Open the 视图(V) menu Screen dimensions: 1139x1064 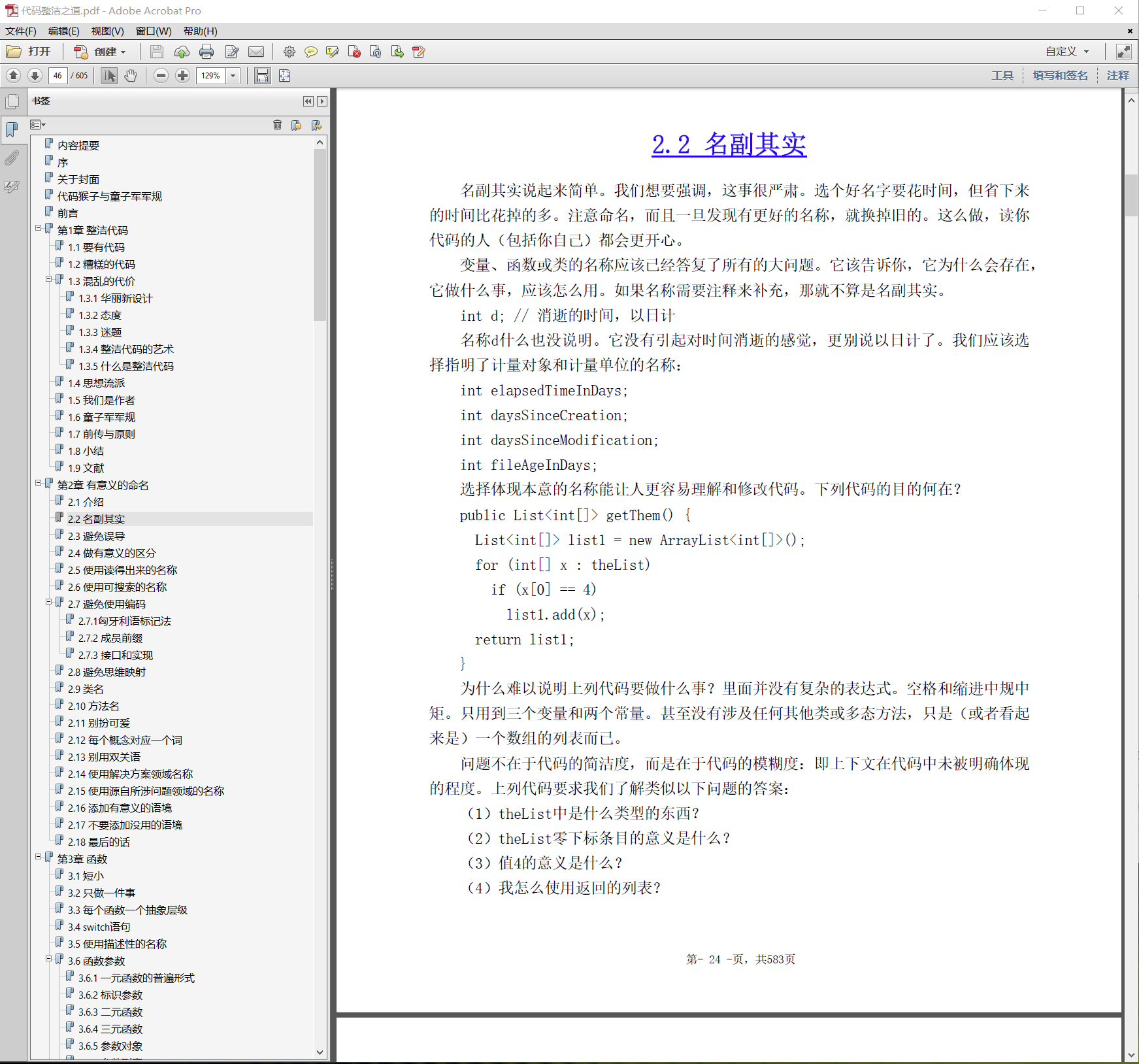[107, 31]
